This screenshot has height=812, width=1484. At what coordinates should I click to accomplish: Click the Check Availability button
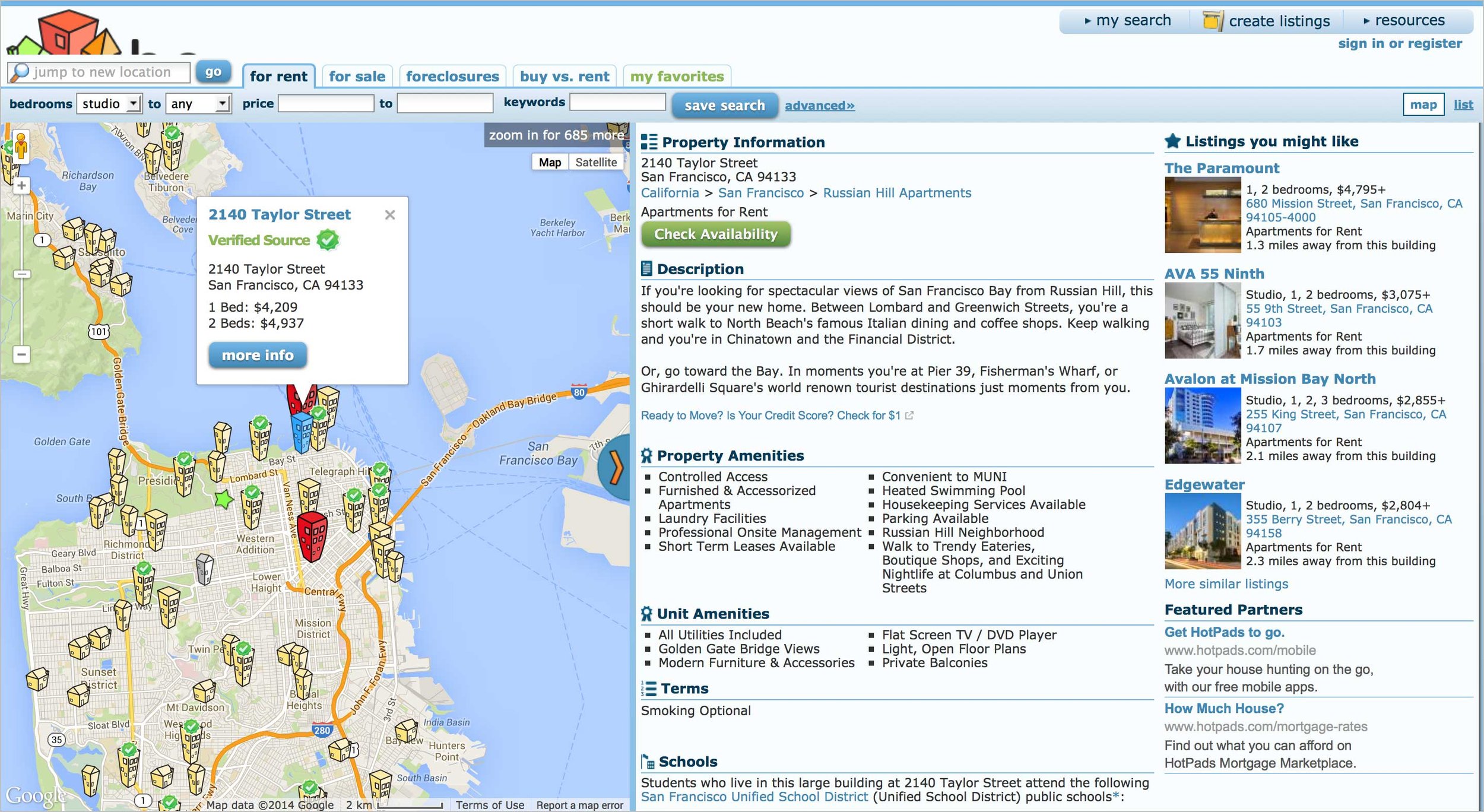[715, 234]
